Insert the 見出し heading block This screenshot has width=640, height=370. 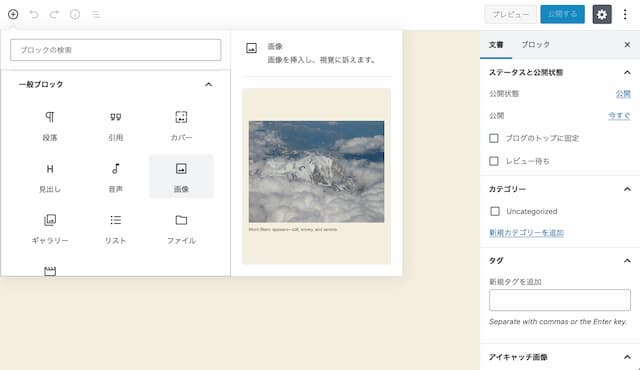pos(50,177)
